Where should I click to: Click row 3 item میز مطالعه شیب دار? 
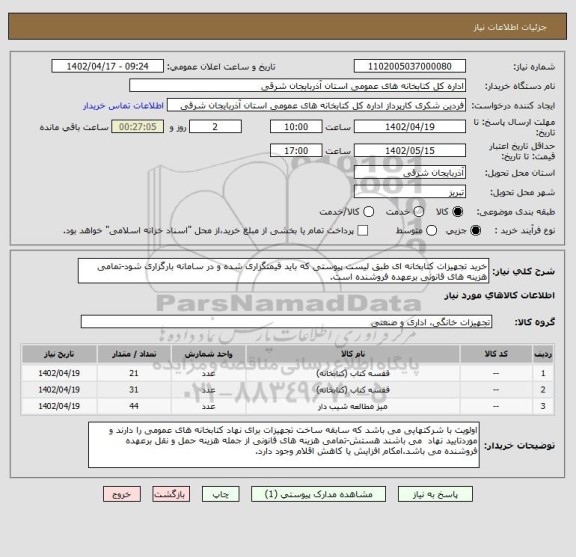353,406
